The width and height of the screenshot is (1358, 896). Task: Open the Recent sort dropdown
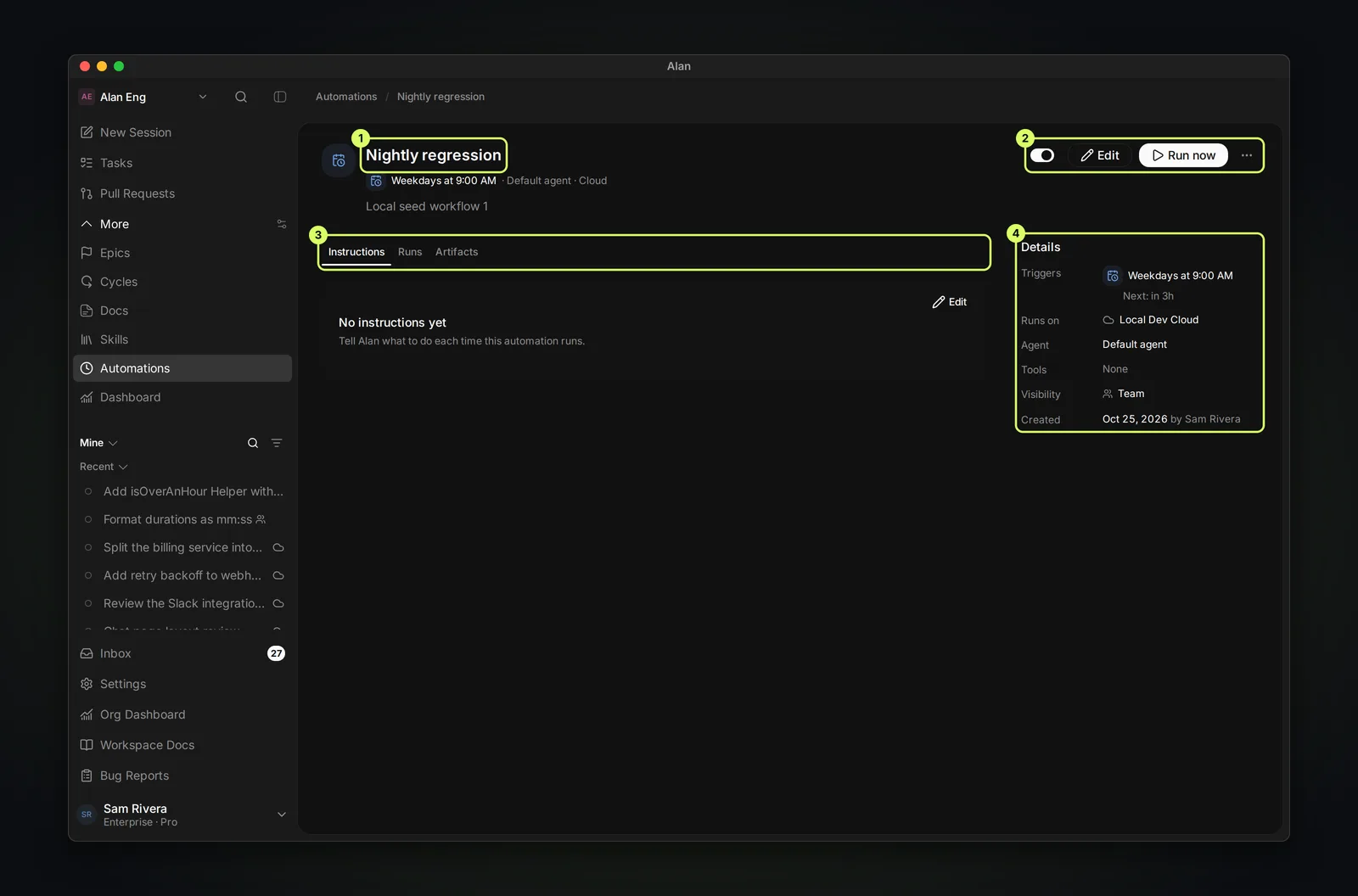click(104, 467)
